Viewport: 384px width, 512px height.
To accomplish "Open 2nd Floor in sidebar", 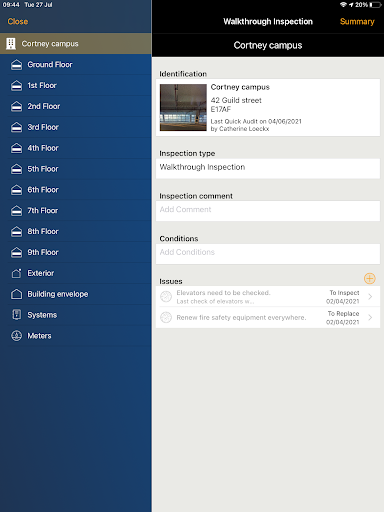I will (44, 106).
